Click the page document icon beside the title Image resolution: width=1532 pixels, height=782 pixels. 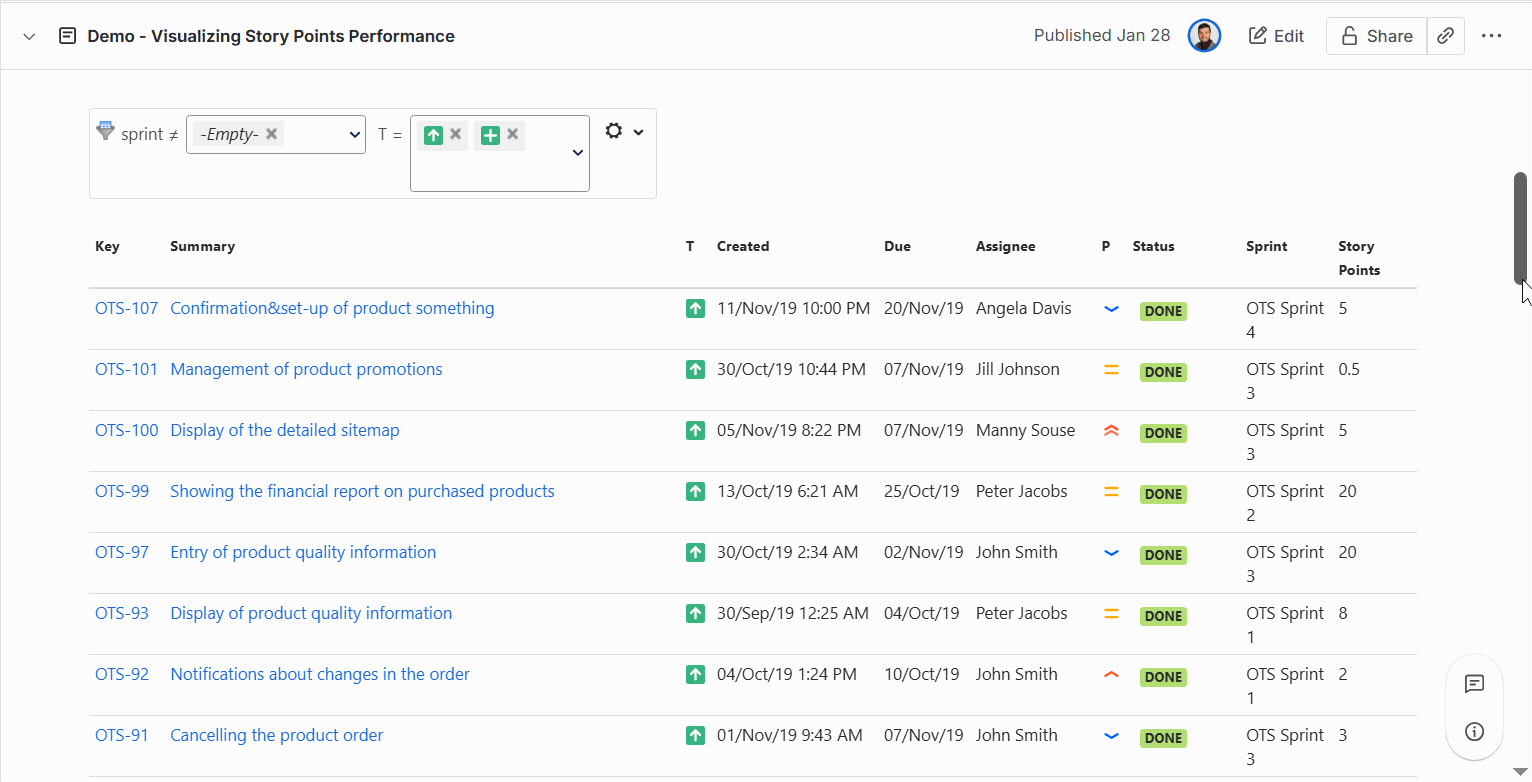point(66,35)
